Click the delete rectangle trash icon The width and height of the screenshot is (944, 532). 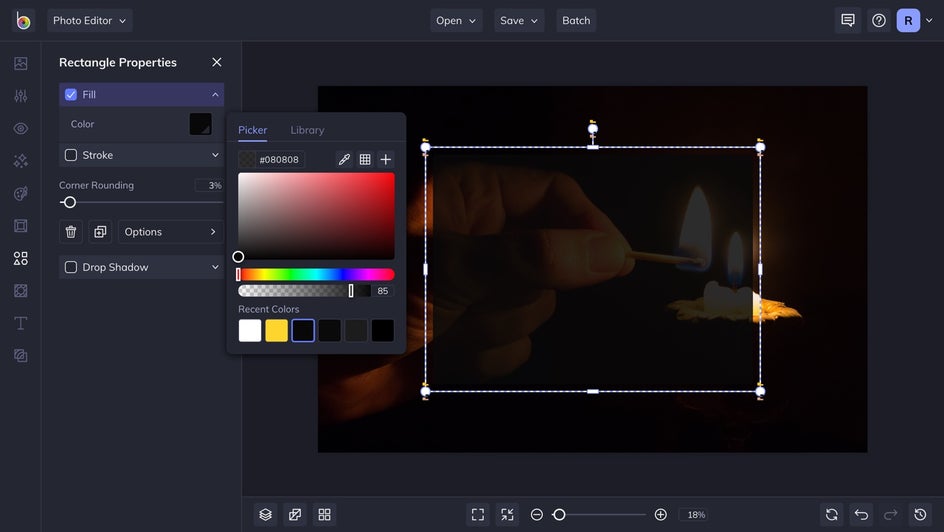71,232
